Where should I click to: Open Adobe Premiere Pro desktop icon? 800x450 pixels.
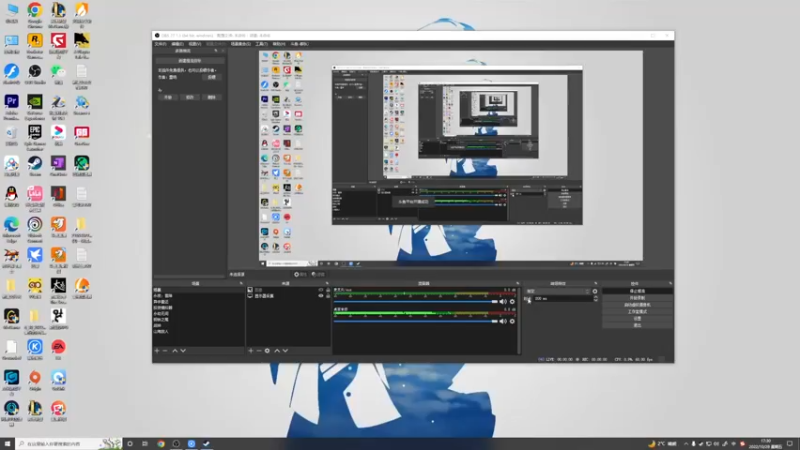[12, 102]
